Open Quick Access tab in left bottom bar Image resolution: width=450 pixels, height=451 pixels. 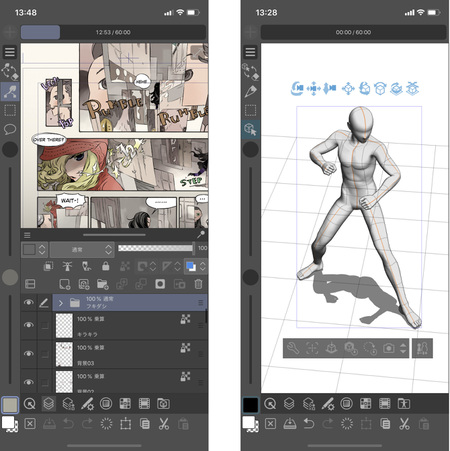(x=30, y=404)
